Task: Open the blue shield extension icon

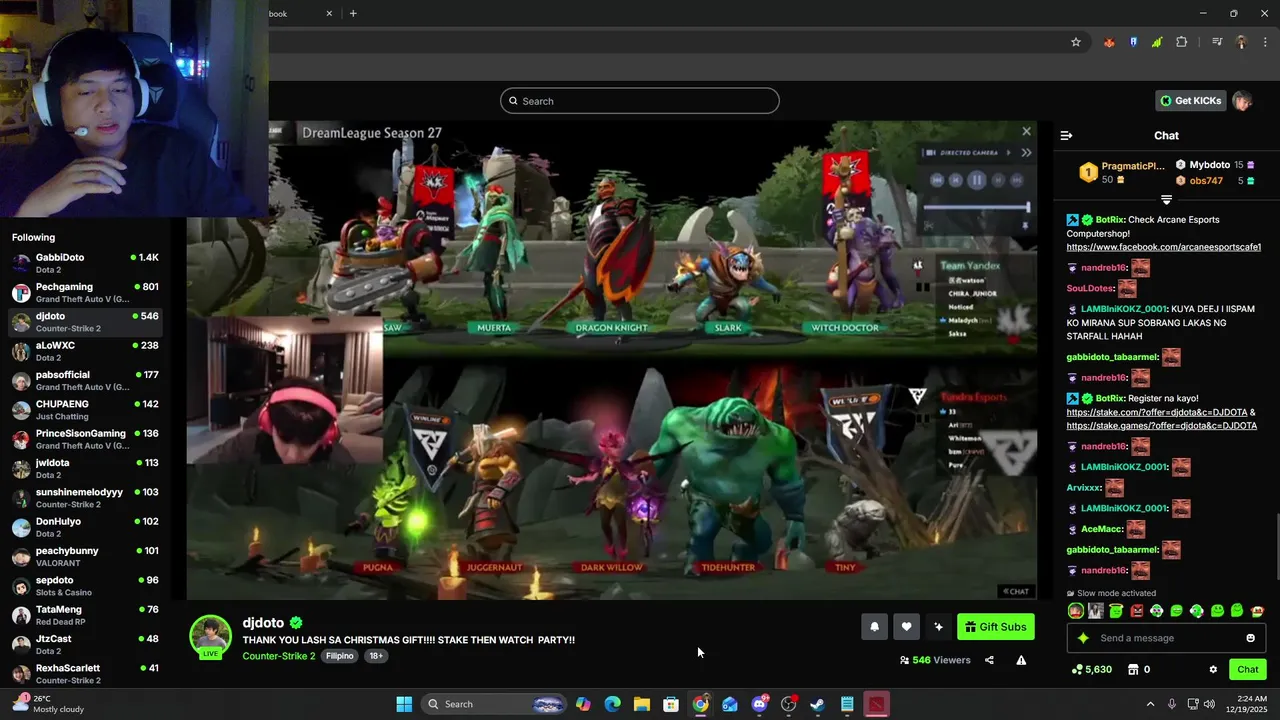Action: [1133, 42]
